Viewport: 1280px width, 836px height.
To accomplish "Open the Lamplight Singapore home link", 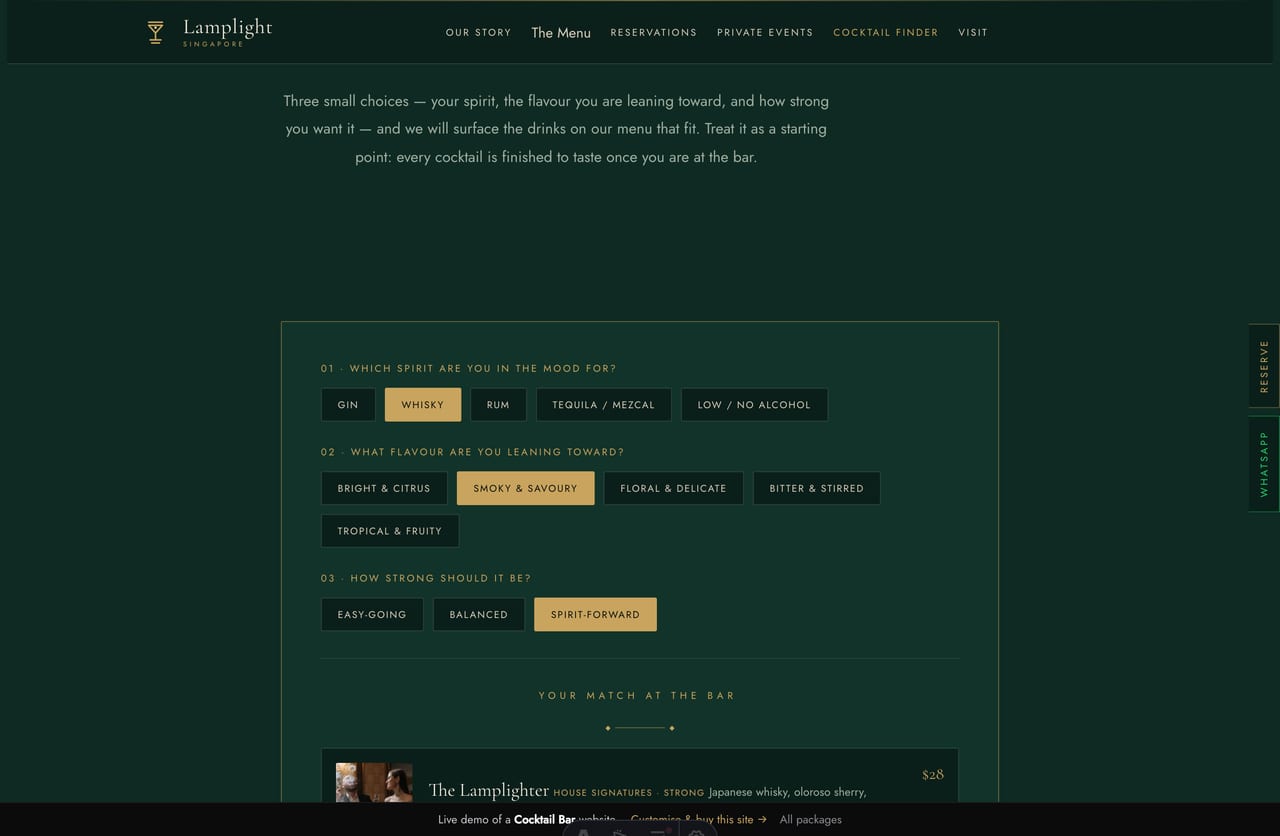I will pos(209,32).
